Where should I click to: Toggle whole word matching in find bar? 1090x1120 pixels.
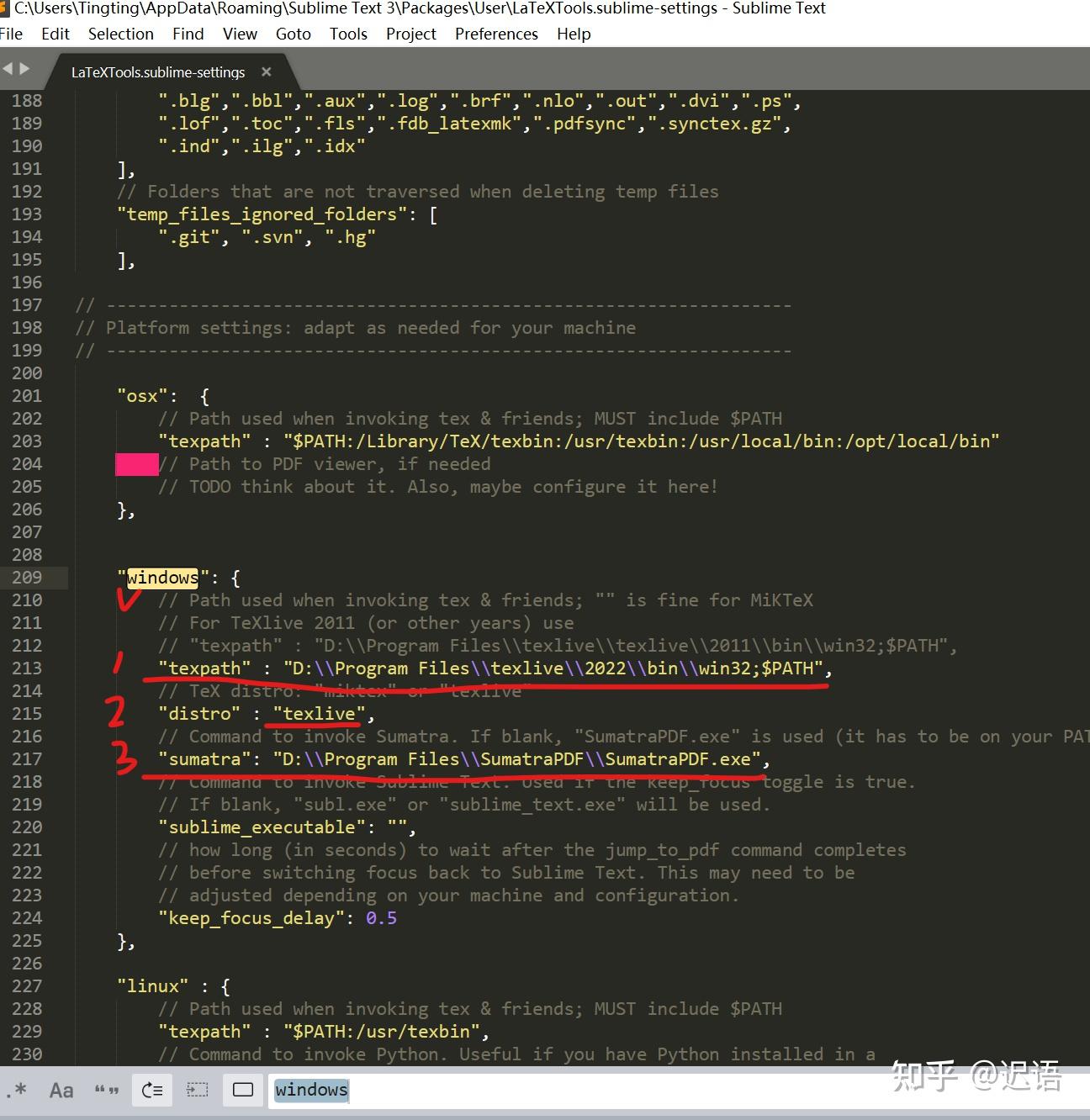click(x=107, y=1090)
